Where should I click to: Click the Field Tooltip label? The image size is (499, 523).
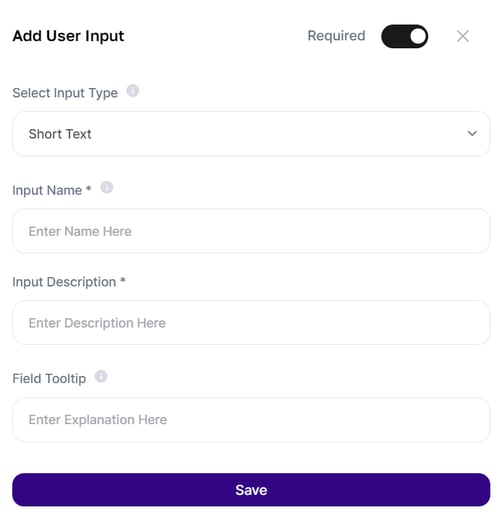point(49,379)
